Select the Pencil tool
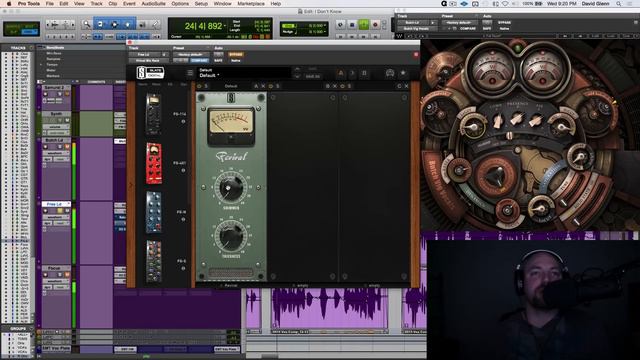Image resolution: width=640 pixels, height=360 pixels. click(x=156, y=25)
